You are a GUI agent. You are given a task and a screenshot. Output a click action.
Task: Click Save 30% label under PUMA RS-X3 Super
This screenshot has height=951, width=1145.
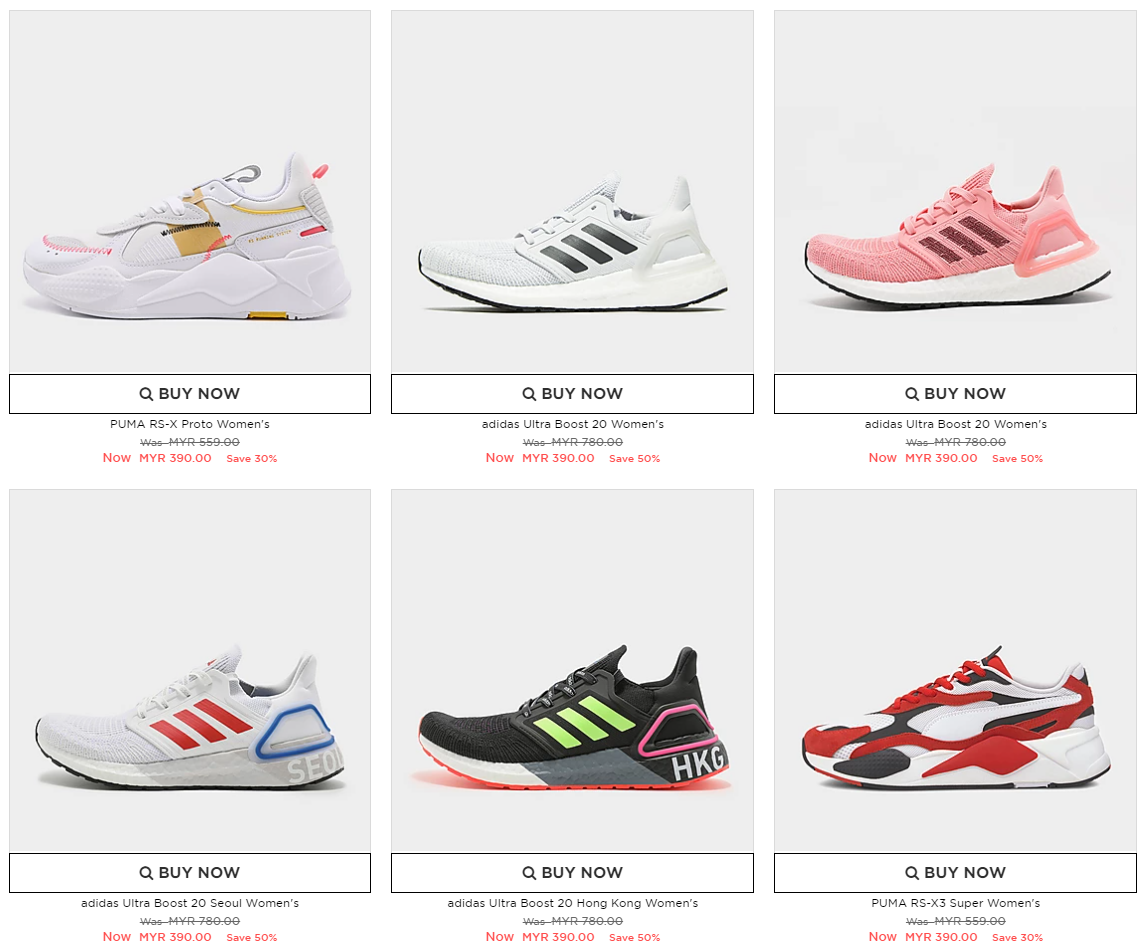(1017, 937)
